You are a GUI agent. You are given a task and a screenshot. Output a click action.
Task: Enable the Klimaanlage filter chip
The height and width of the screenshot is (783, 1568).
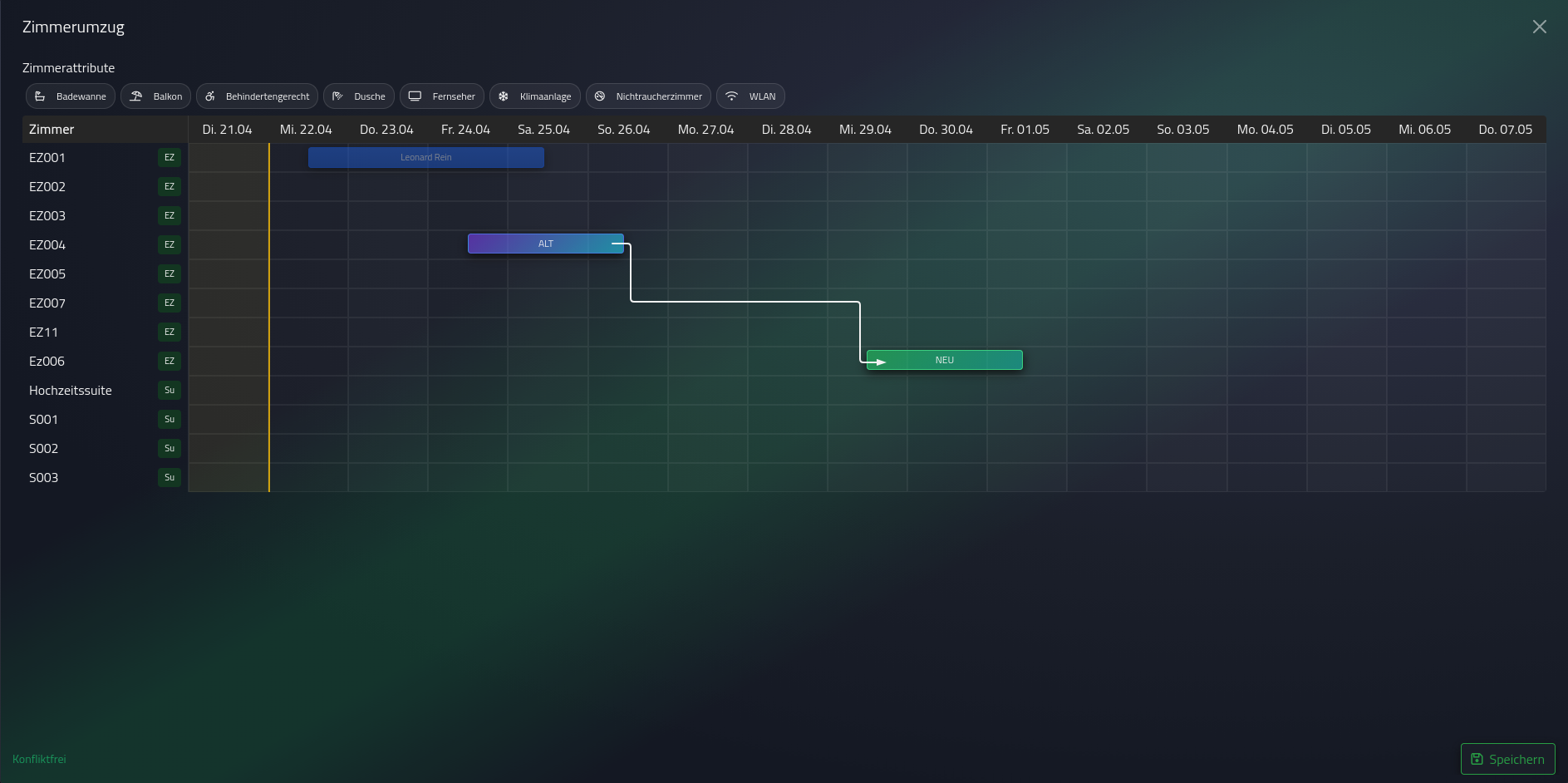[x=535, y=96]
